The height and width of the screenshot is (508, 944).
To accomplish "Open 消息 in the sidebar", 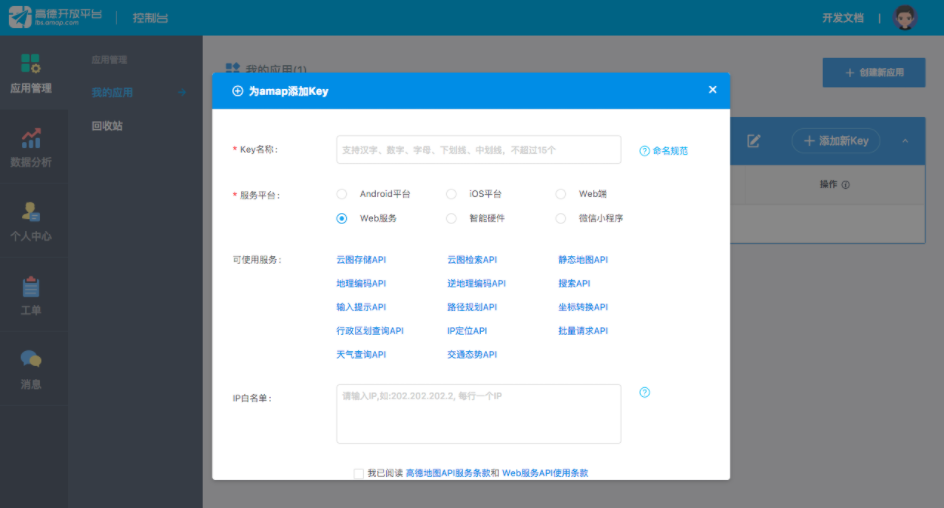I will pyautogui.click(x=31, y=370).
